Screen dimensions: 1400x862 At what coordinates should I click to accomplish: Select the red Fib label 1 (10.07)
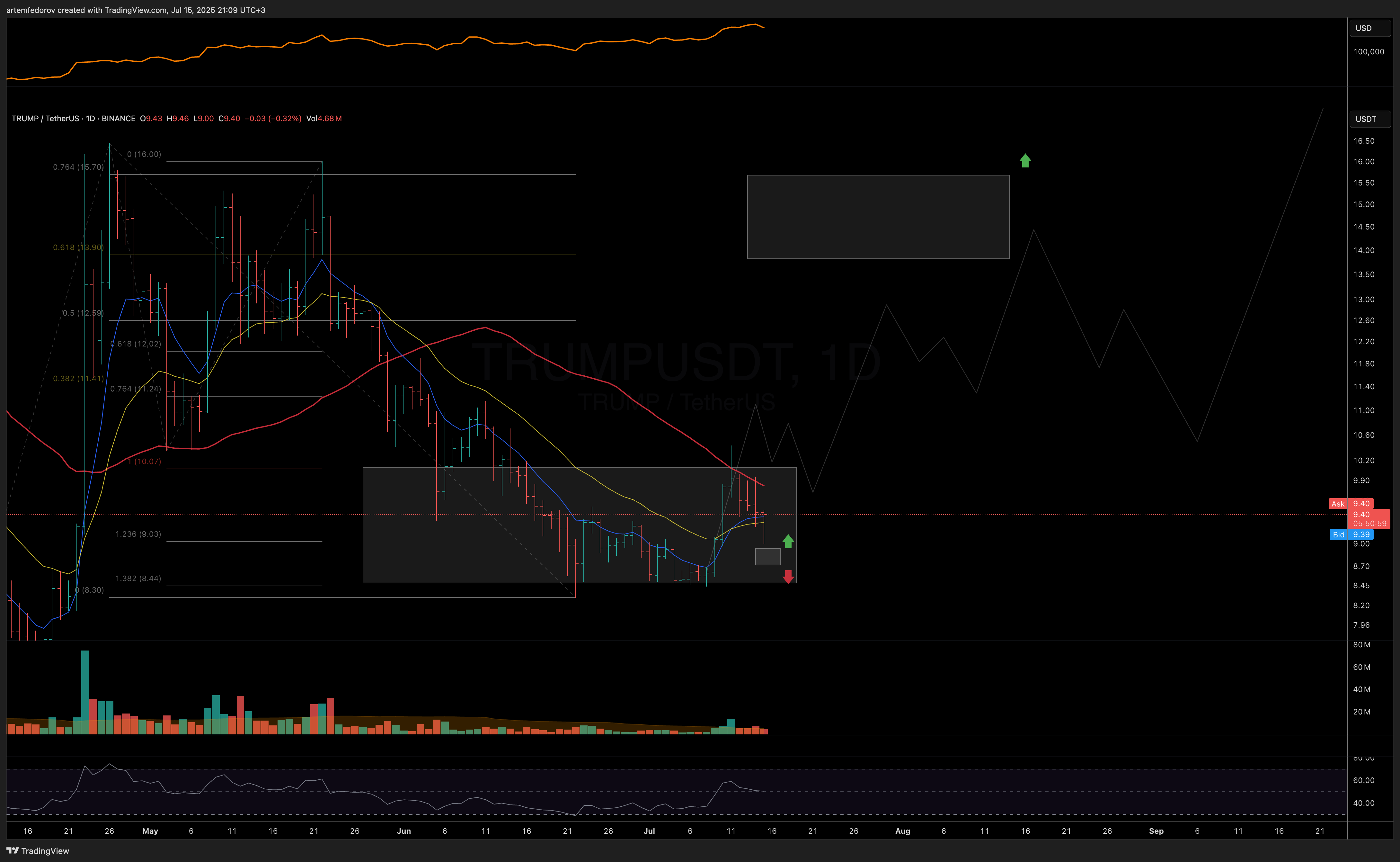click(145, 461)
